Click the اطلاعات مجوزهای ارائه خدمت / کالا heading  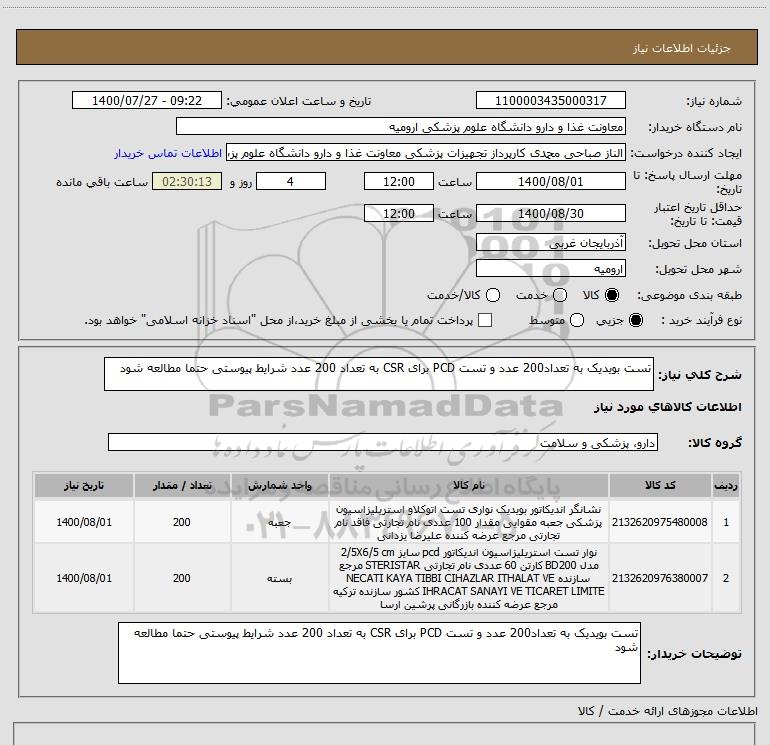[667, 711]
